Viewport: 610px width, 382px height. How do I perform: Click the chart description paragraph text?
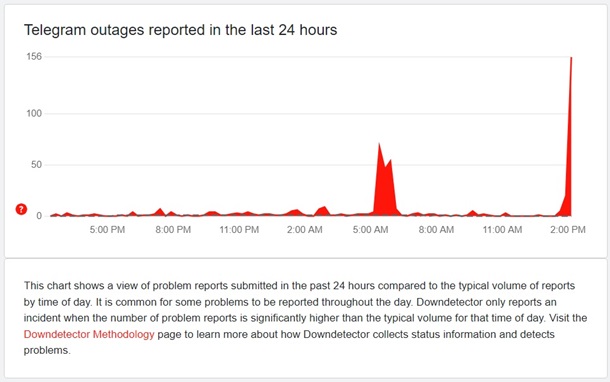click(x=305, y=318)
